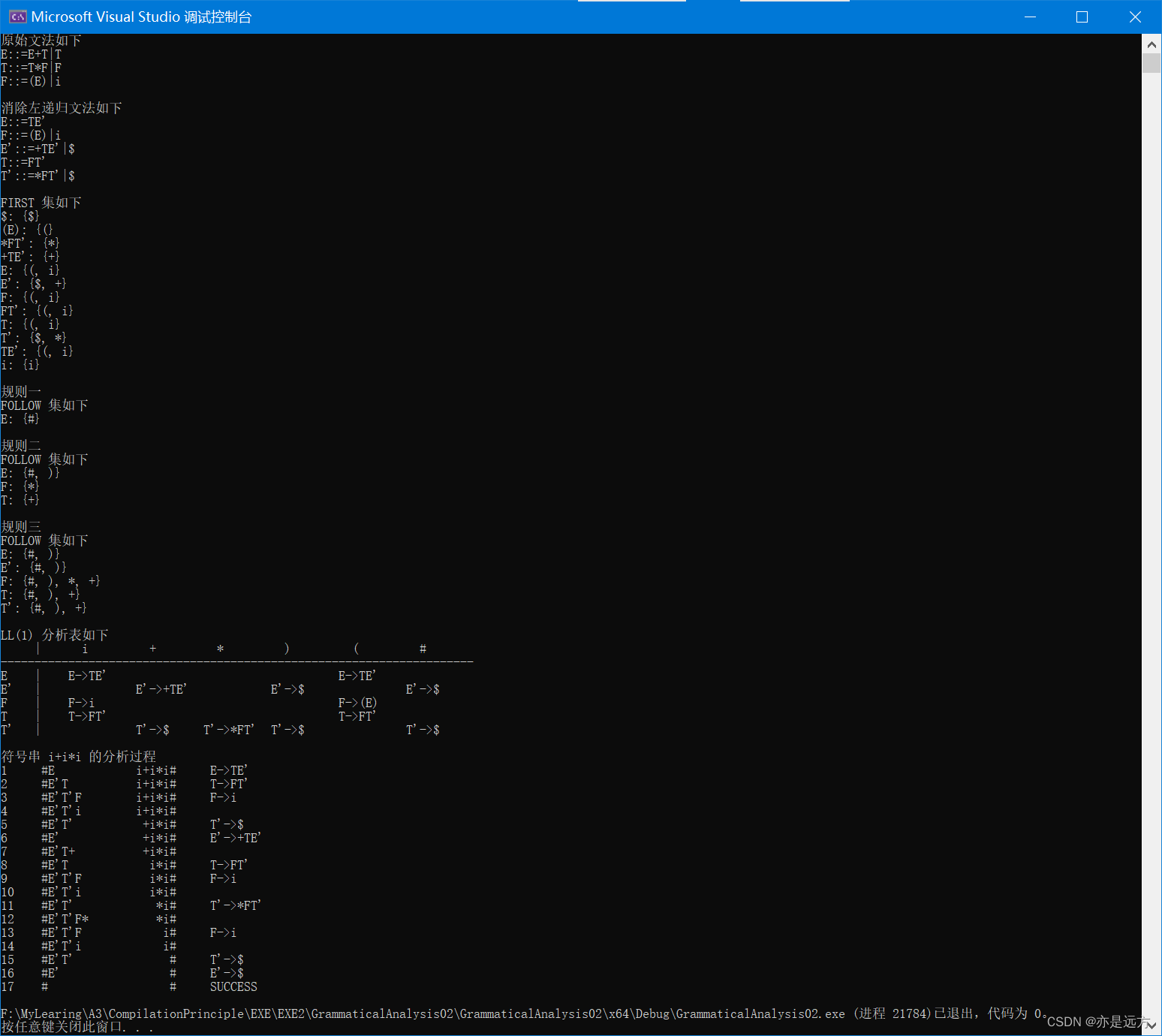The height and width of the screenshot is (1036, 1162).
Task: Minimize the debug console window
Action: pos(1031,17)
